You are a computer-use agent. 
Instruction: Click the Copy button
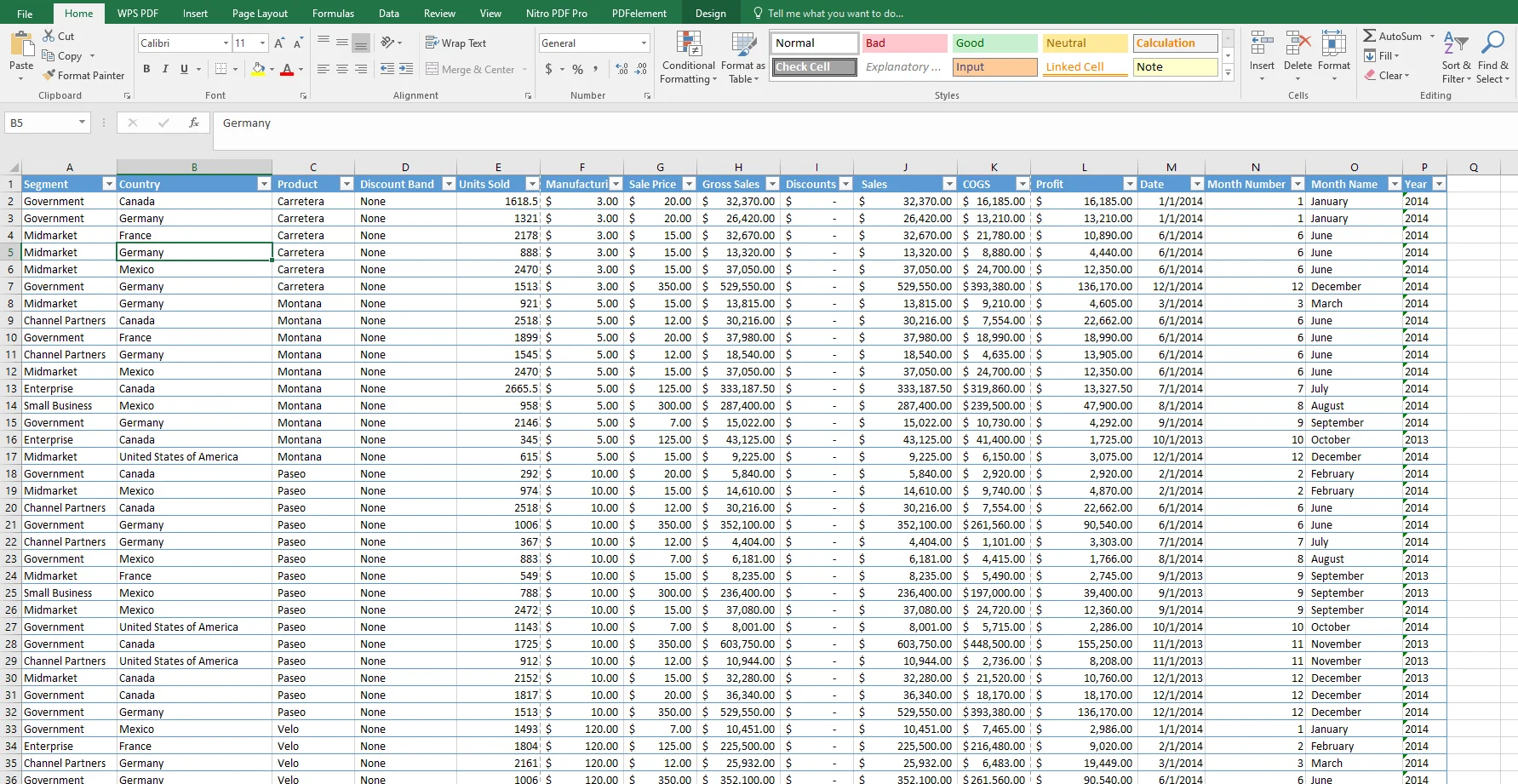[x=62, y=56]
